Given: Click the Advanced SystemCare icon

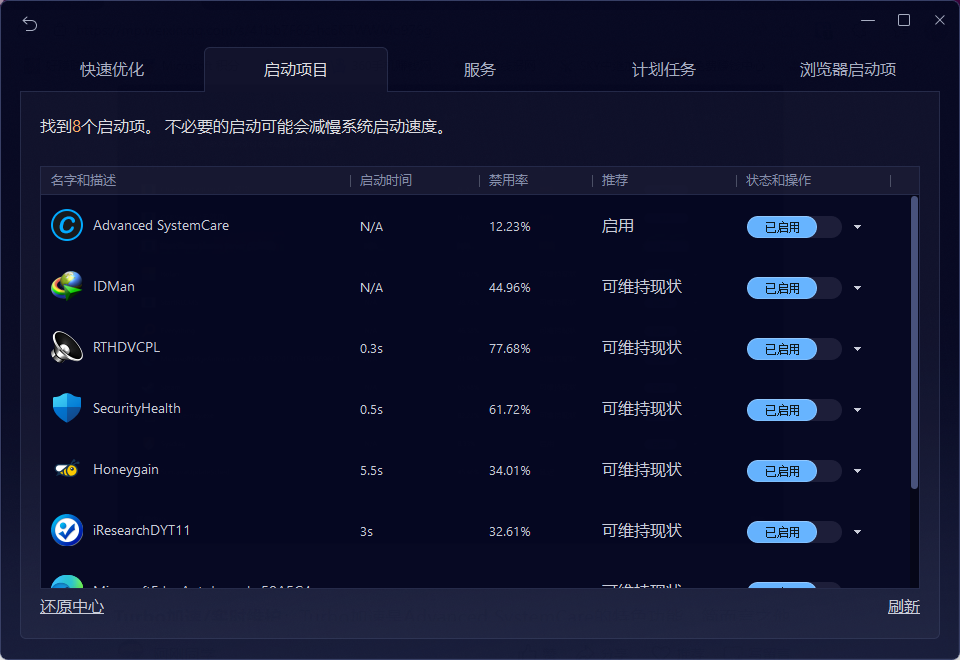Looking at the screenshot, I should coord(67,225).
